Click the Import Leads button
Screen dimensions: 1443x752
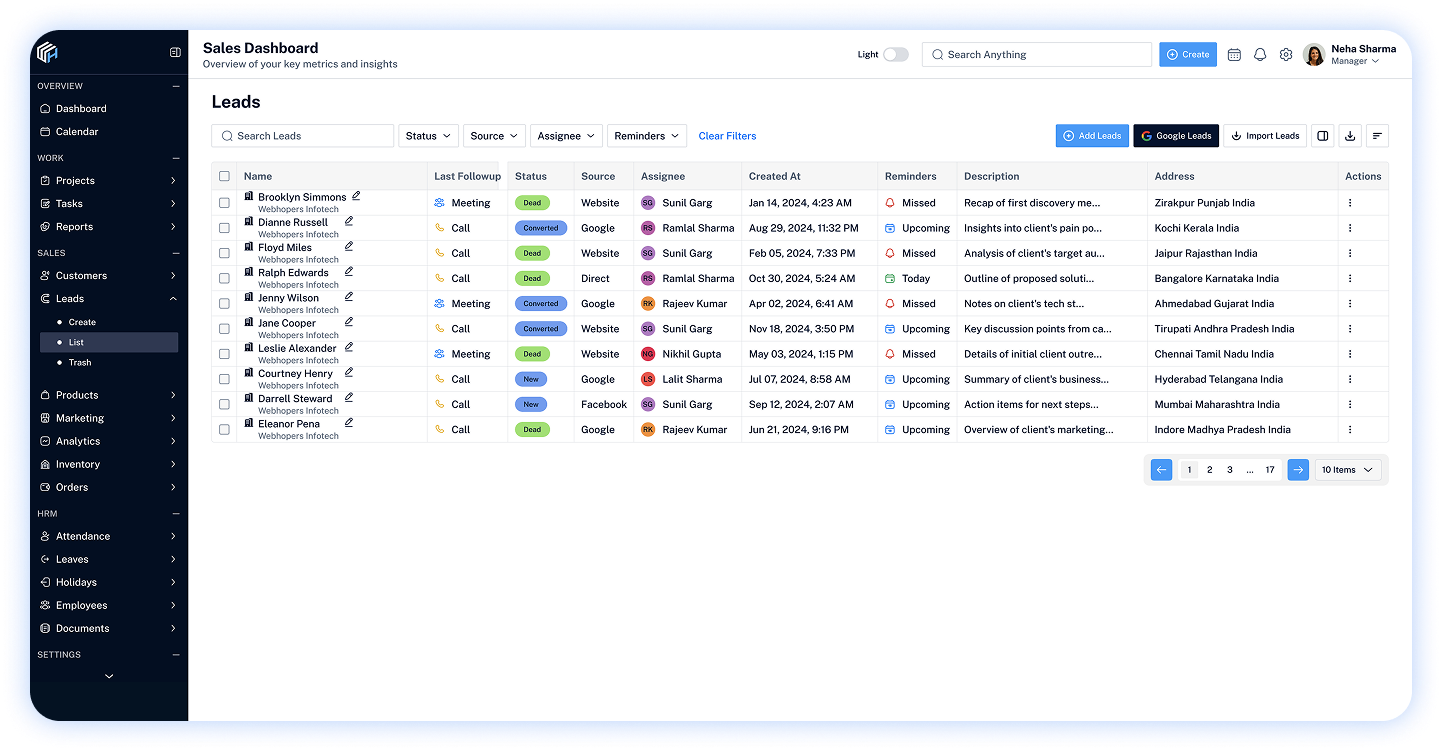point(1265,136)
